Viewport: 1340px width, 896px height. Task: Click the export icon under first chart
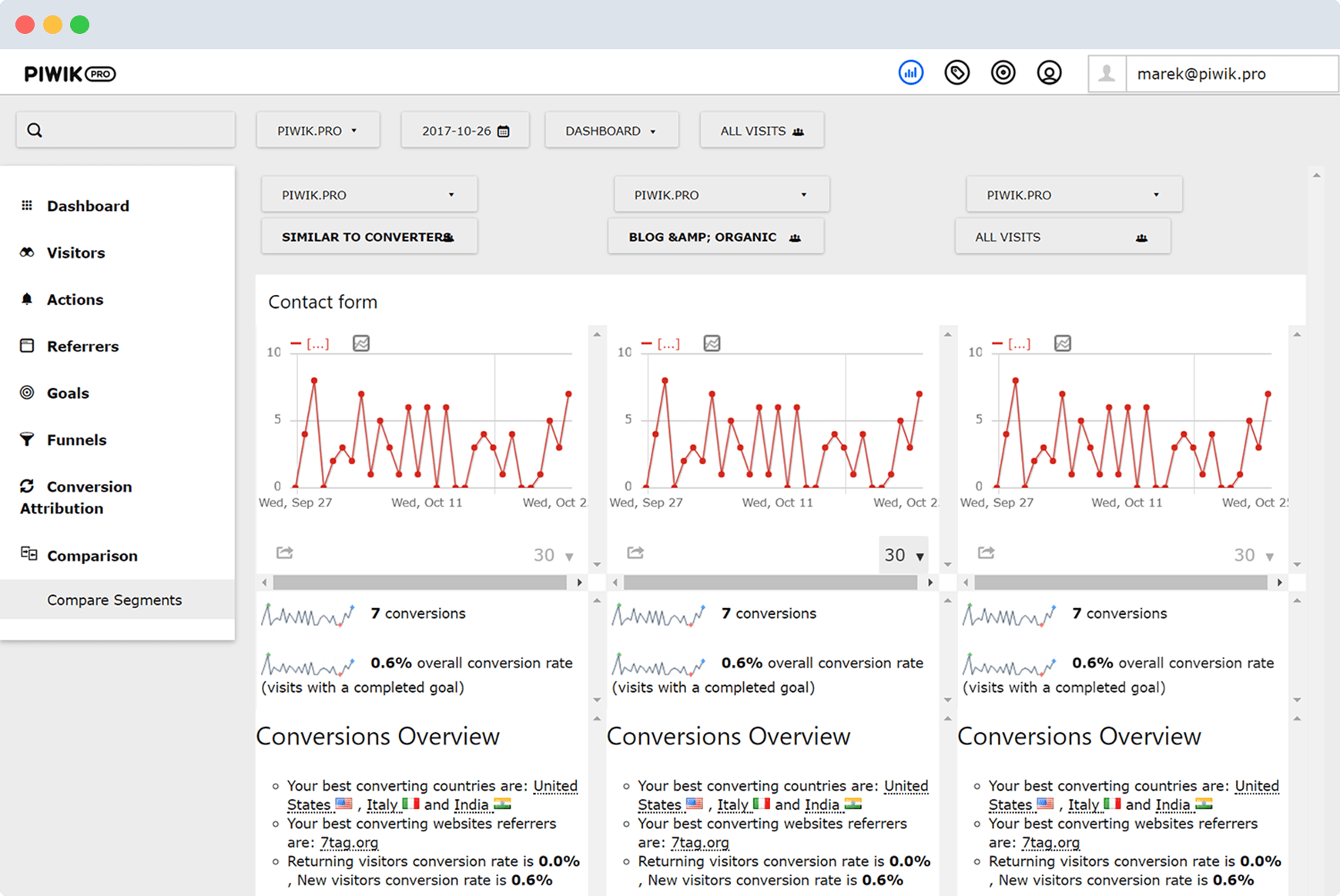285,553
